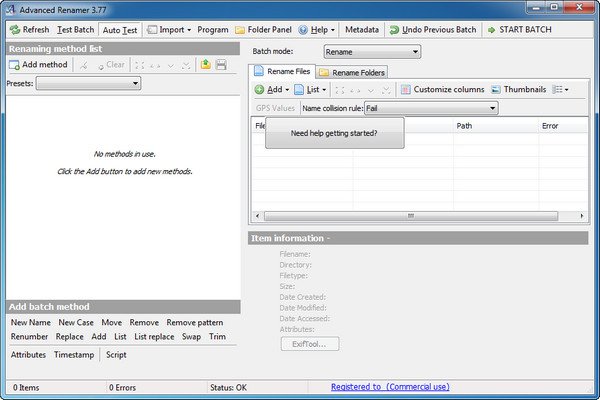This screenshot has height=400, width=600.
Task: Add a Remove batch method
Action: coord(144,323)
